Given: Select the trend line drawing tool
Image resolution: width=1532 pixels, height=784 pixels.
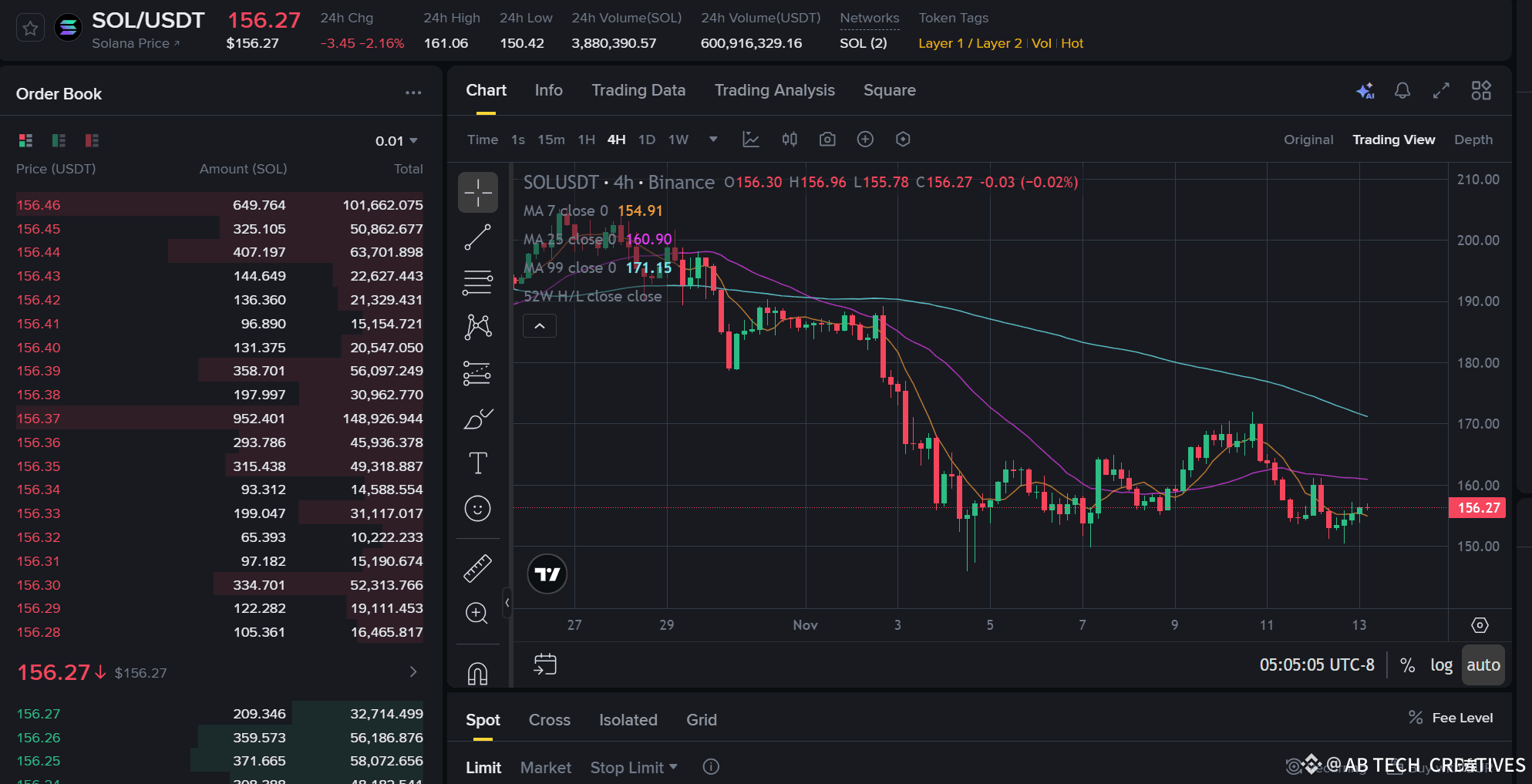Looking at the screenshot, I should pos(478,237).
